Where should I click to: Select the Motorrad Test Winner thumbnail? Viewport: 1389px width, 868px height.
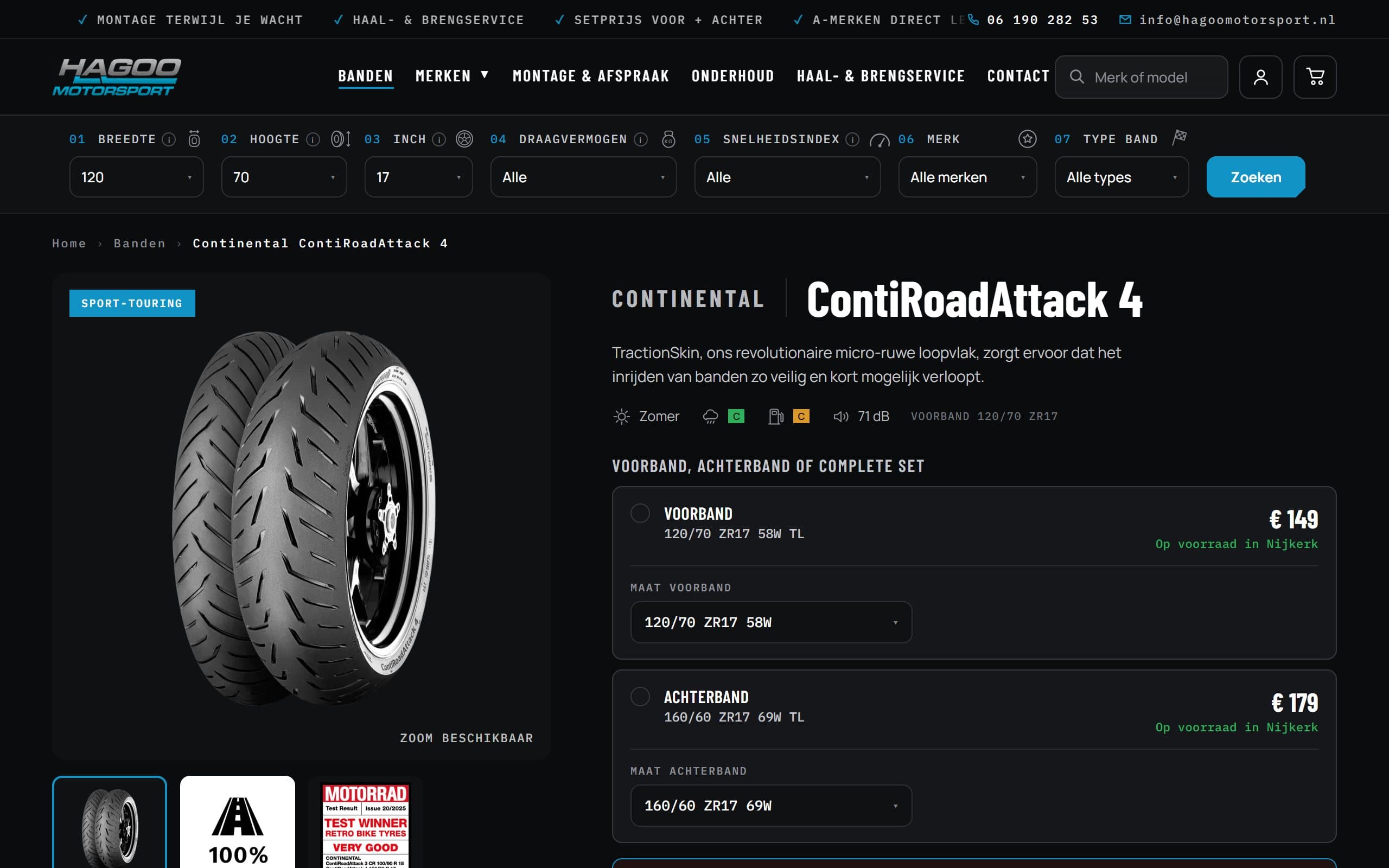366,822
